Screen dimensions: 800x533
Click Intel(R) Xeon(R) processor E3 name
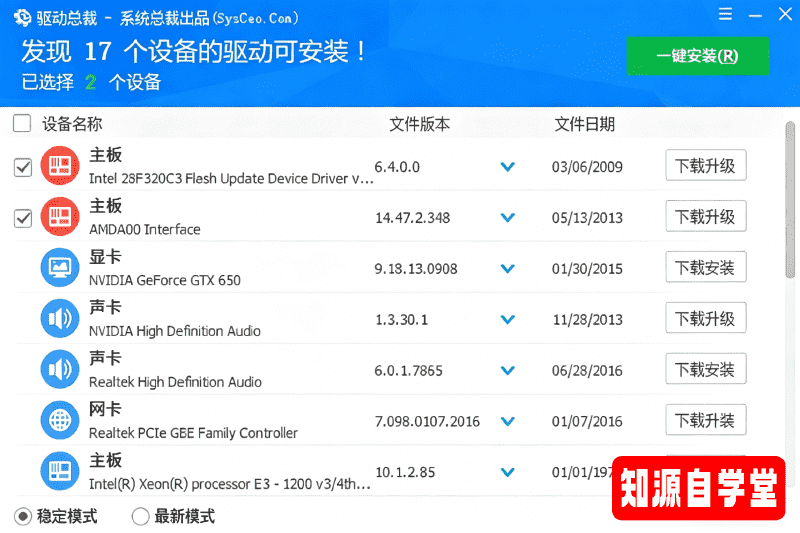[x=230, y=484]
